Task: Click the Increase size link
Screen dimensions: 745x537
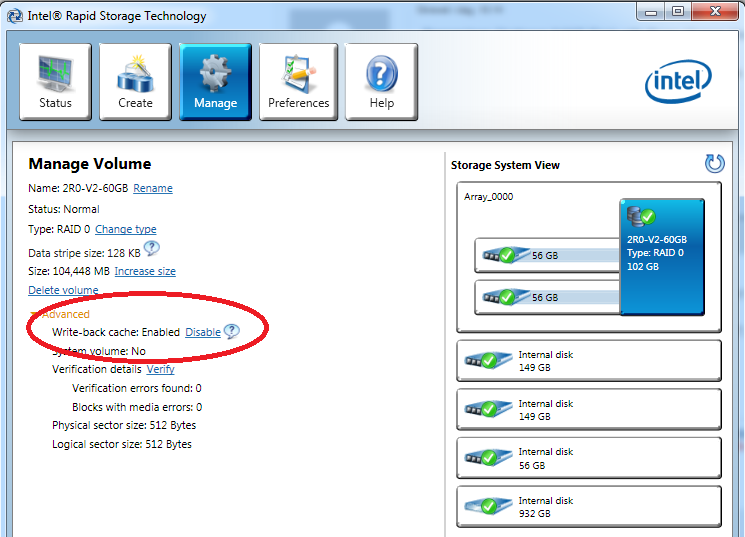Action: click(145, 271)
